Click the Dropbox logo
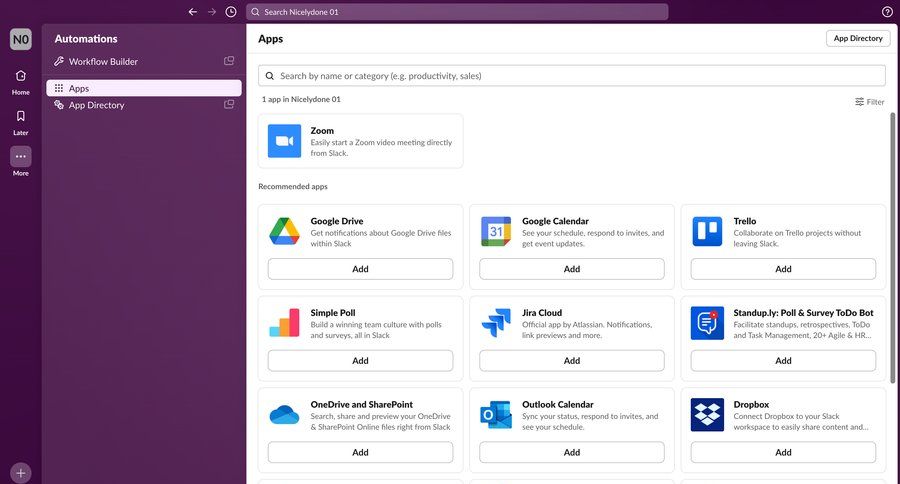Viewport: 900px width, 484px height. (x=707, y=415)
